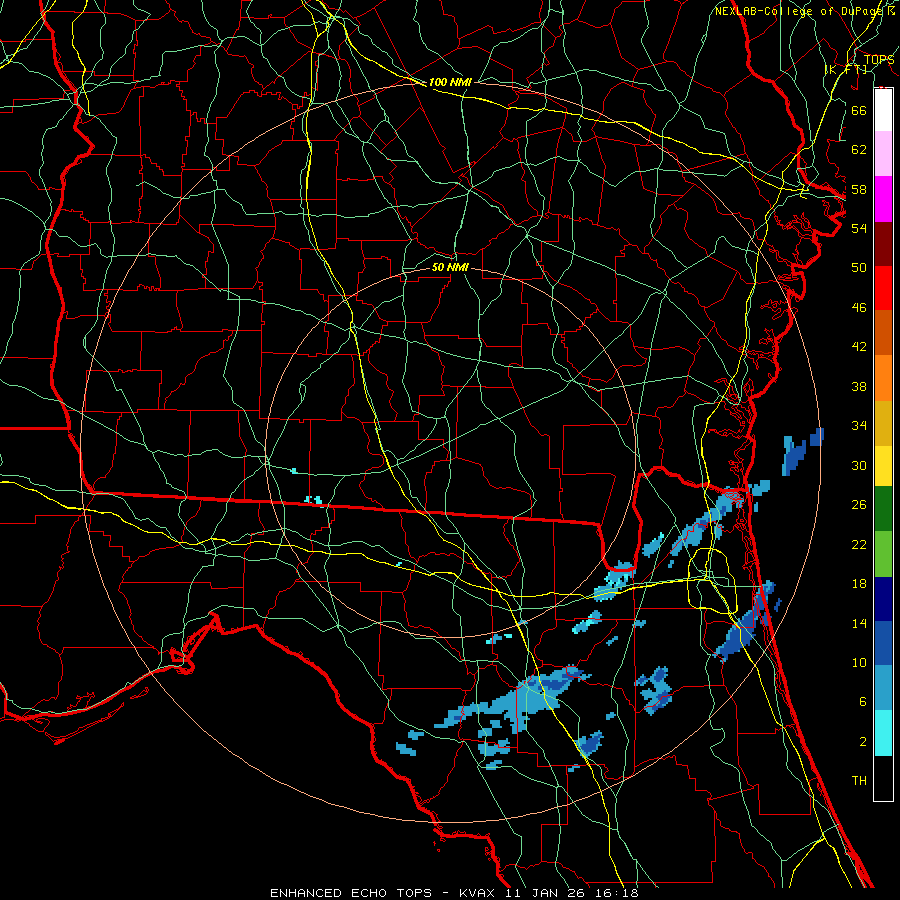Click the legend value '38'
The image size is (900, 900).
[x=859, y=386]
